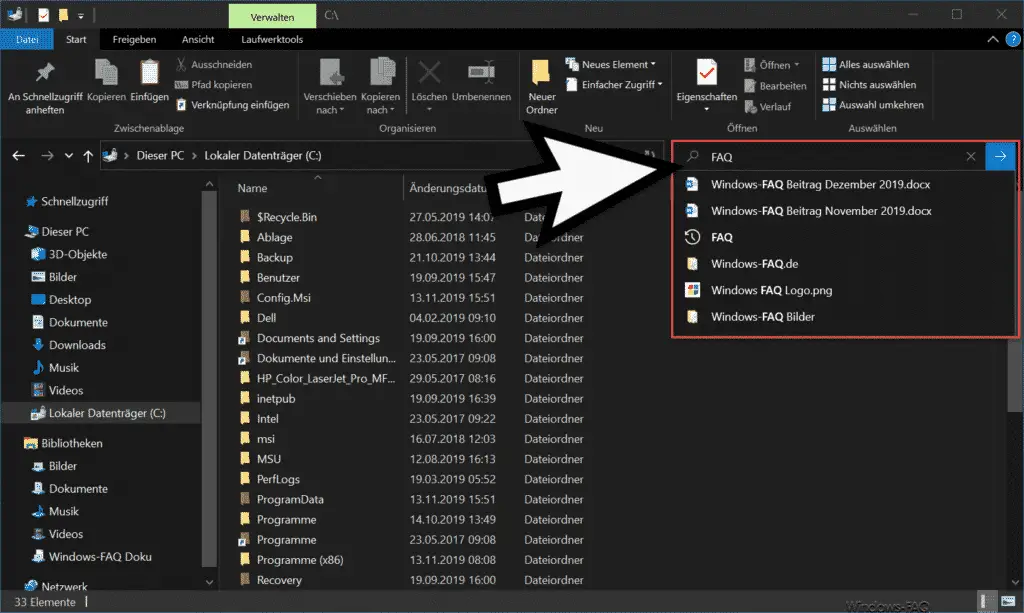Select Dieser PC in the navigation tree
The height and width of the screenshot is (613, 1024).
(57, 232)
